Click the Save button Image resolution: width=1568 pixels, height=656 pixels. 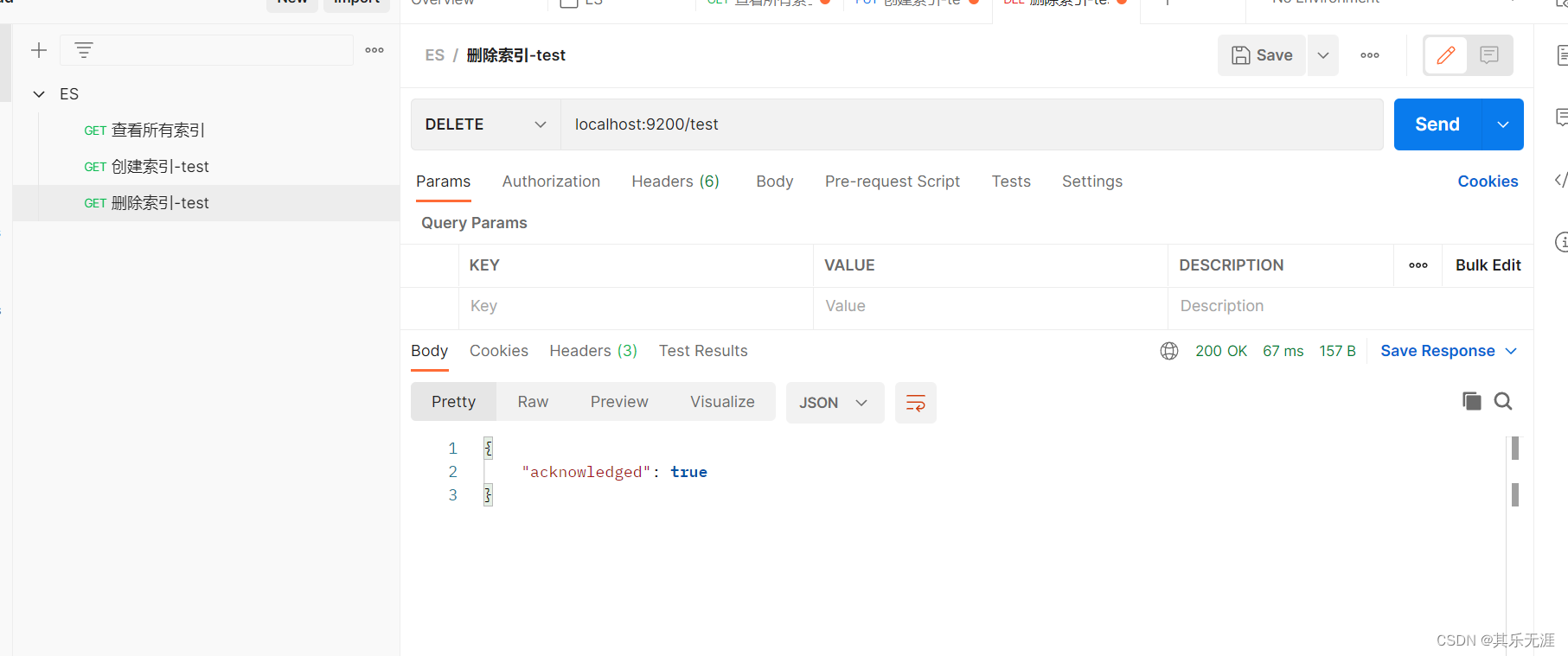pyautogui.click(x=1262, y=55)
